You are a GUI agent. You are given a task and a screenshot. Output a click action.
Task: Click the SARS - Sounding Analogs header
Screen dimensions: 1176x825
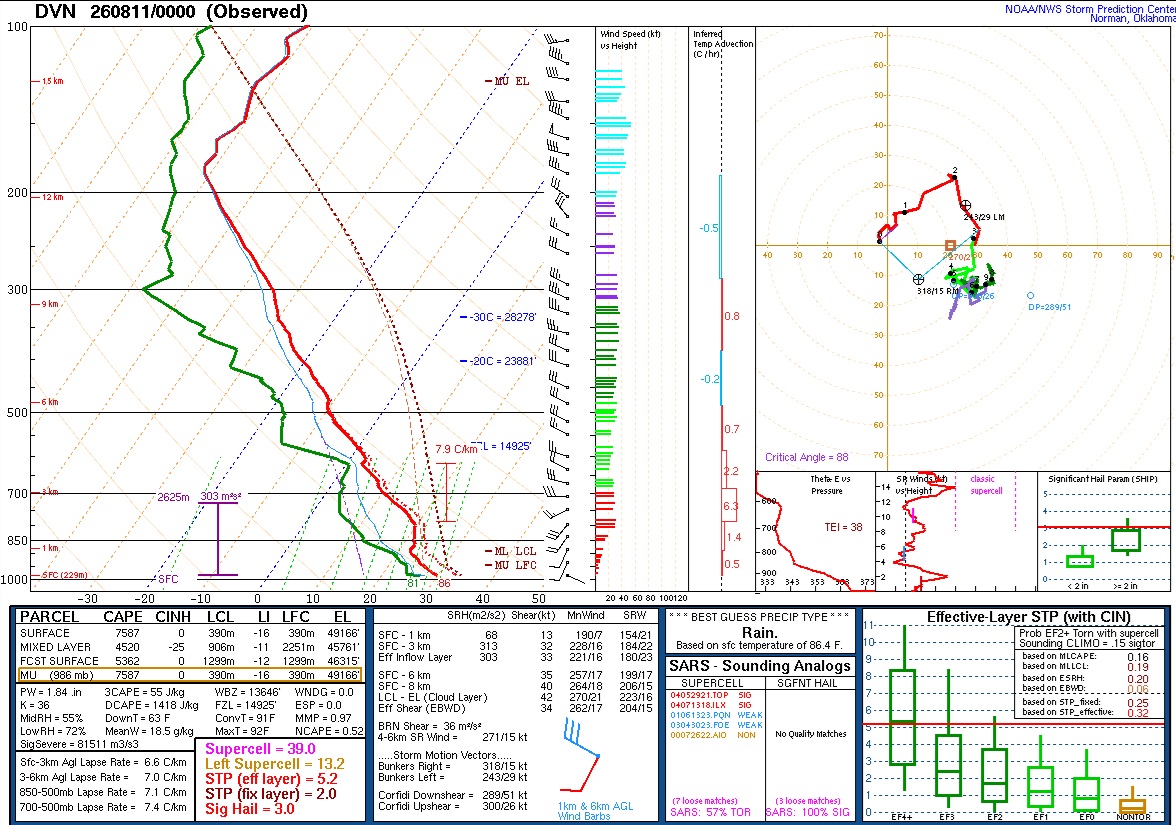(x=760, y=666)
